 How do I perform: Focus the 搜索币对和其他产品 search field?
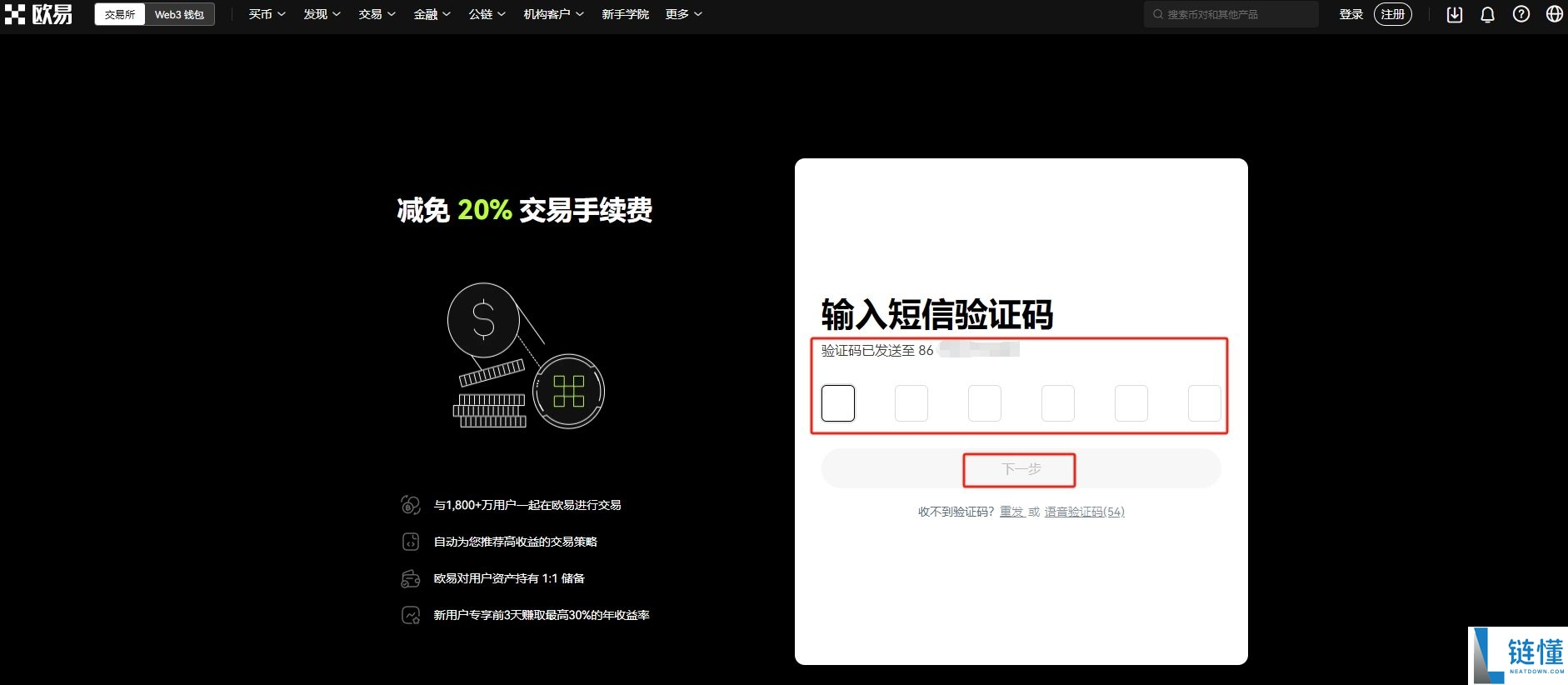[x=1231, y=14]
